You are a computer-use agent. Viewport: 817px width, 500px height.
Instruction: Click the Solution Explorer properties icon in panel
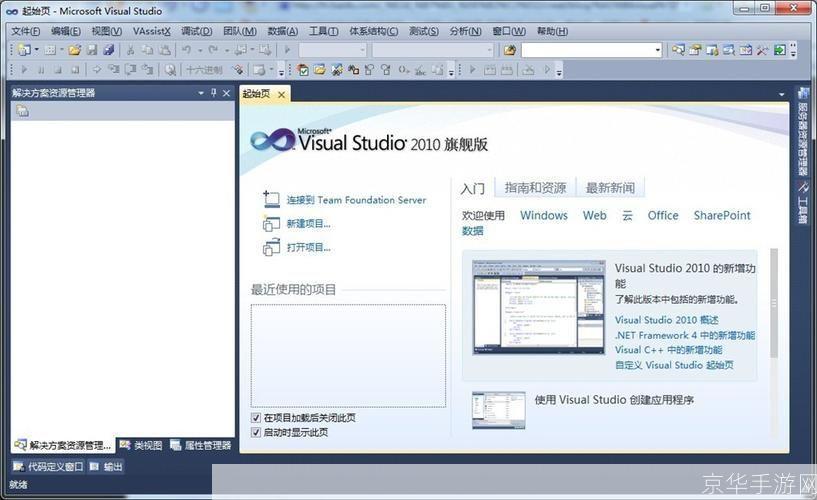(22, 110)
